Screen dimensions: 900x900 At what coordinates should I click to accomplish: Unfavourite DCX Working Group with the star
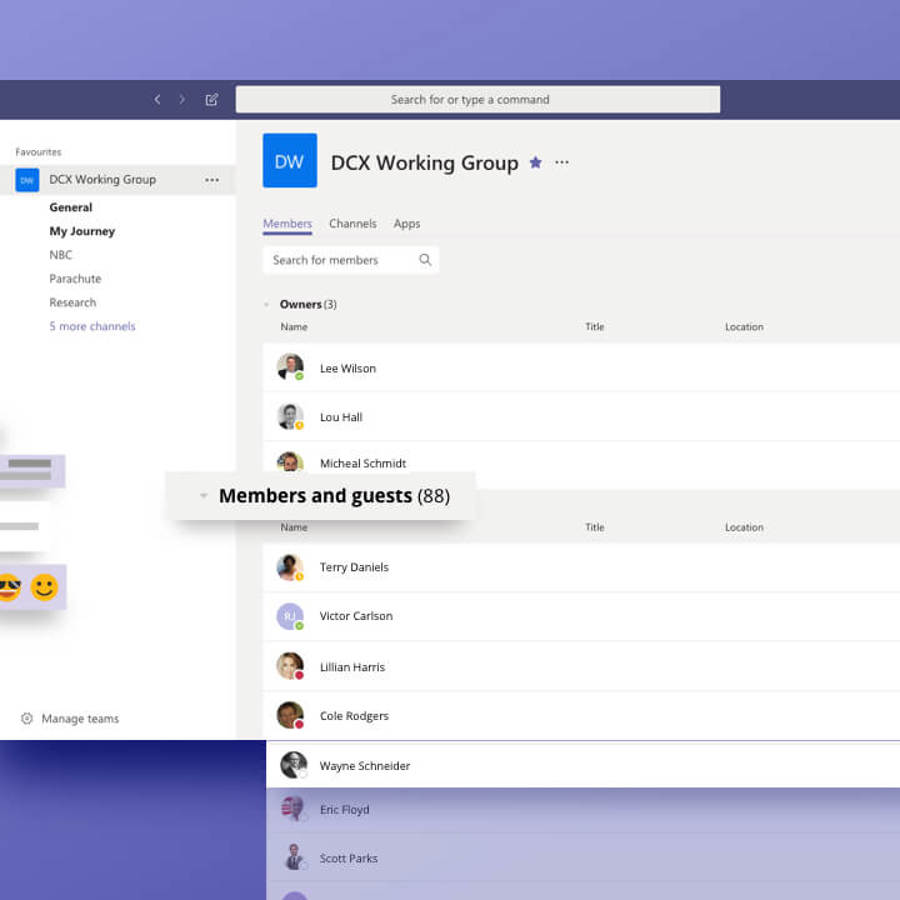click(536, 162)
